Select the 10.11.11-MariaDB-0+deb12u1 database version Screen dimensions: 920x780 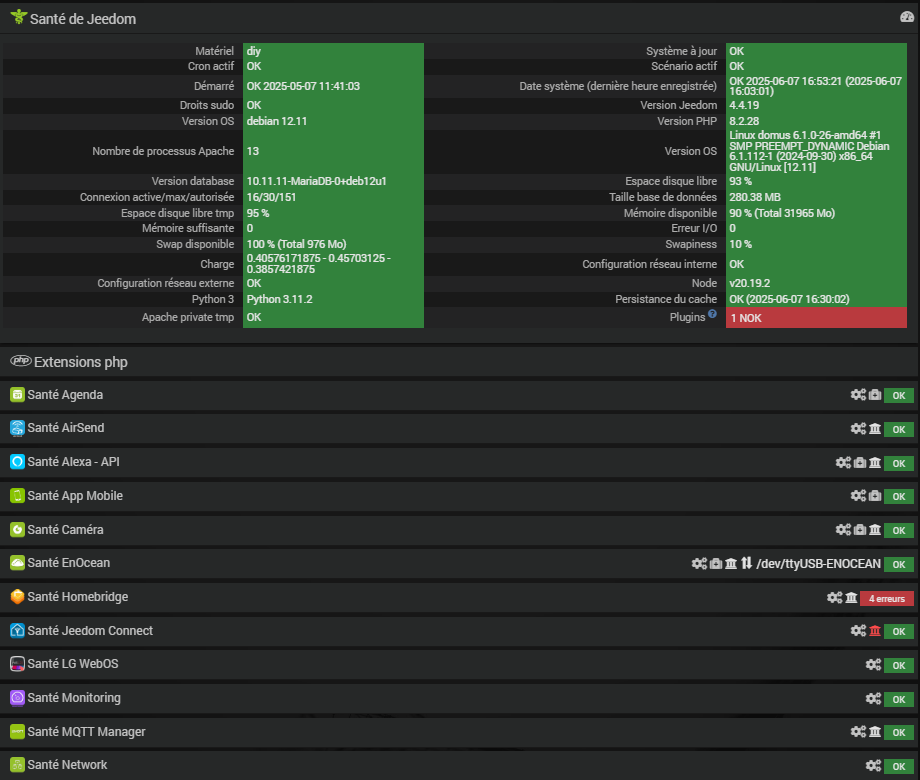tap(316, 181)
